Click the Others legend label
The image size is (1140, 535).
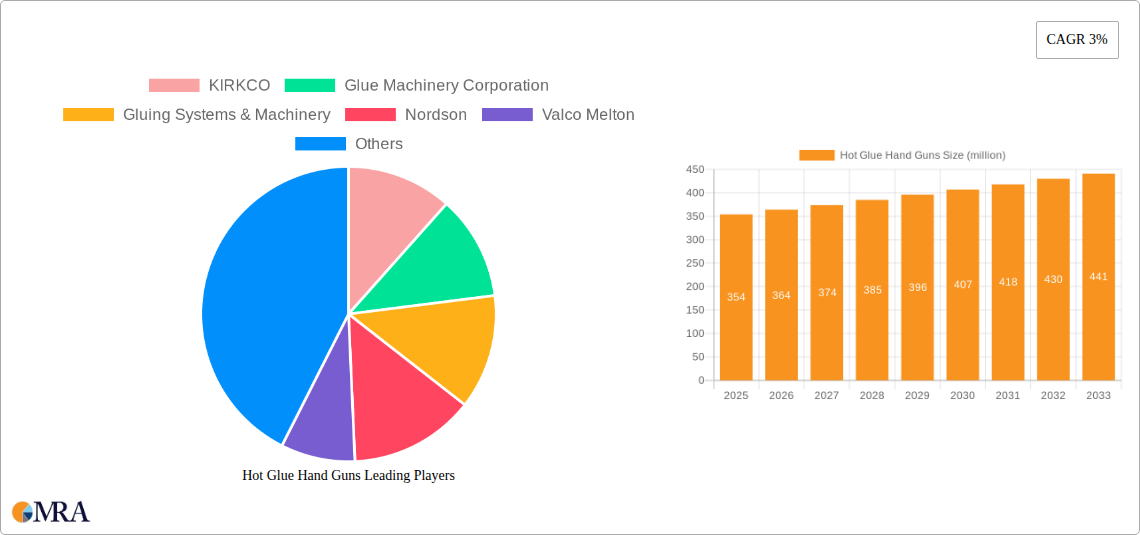379,144
